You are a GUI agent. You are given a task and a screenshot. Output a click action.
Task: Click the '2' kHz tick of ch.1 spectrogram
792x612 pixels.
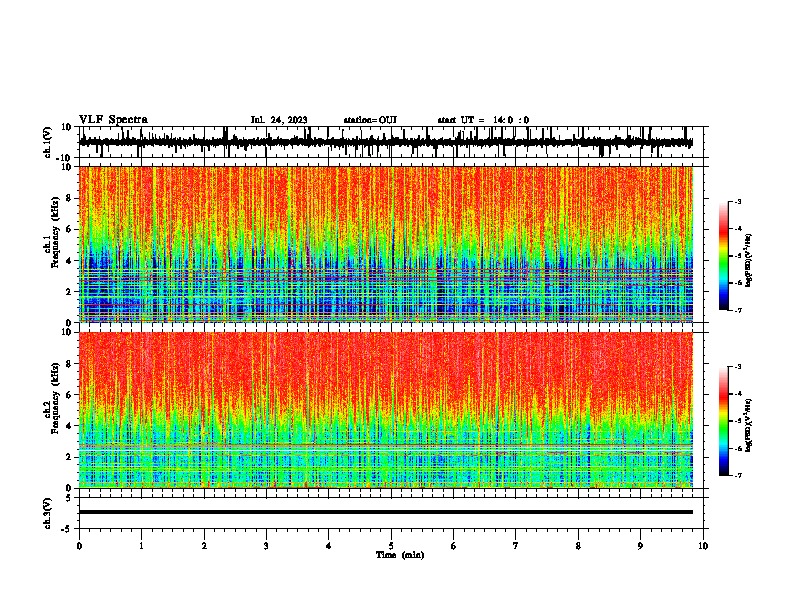[69, 291]
